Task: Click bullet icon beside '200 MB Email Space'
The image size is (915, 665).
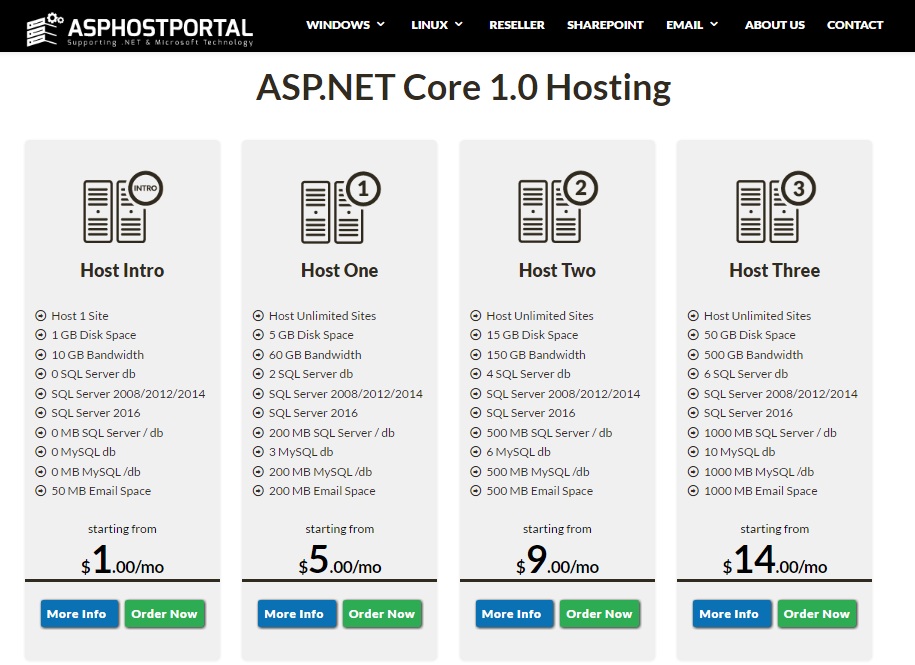Action: click(258, 491)
